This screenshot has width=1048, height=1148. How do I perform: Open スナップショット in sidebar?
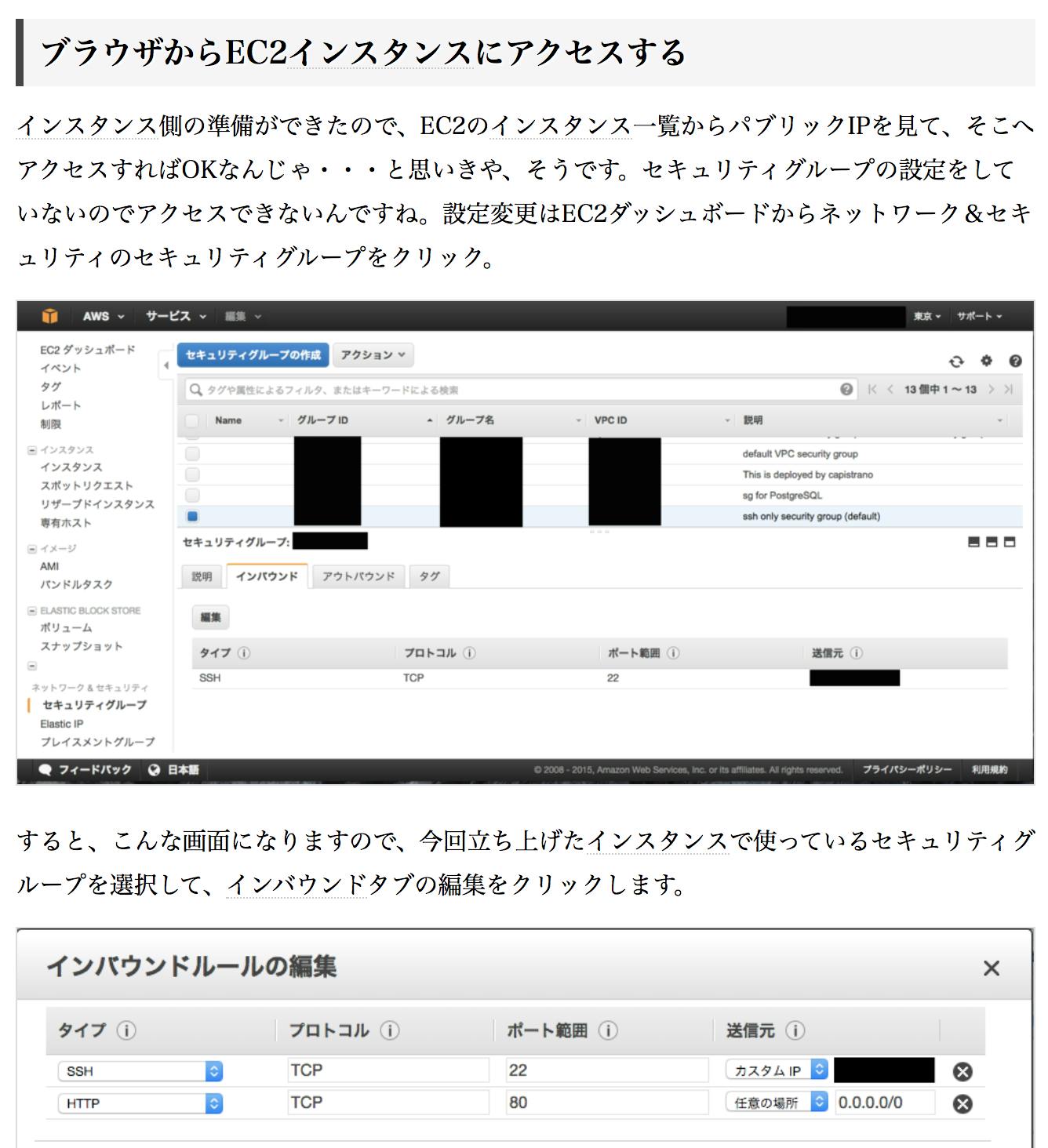tap(82, 646)
